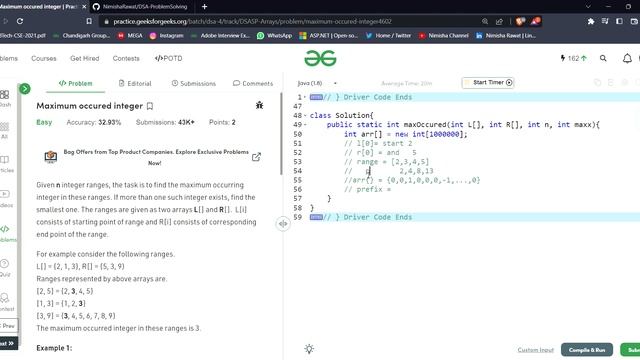Open the Problems sidebar icon
Viewport: 640px width, 360px height.
click(6, 233)
